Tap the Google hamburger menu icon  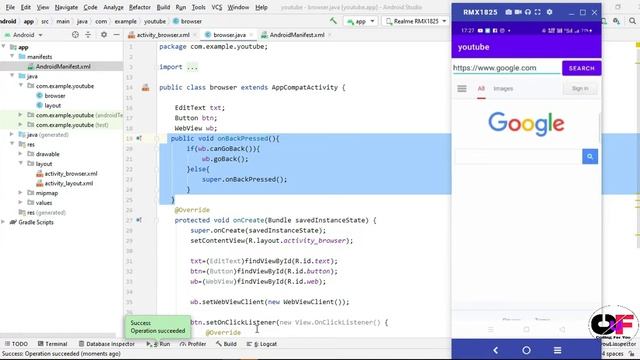coord(462,89)
